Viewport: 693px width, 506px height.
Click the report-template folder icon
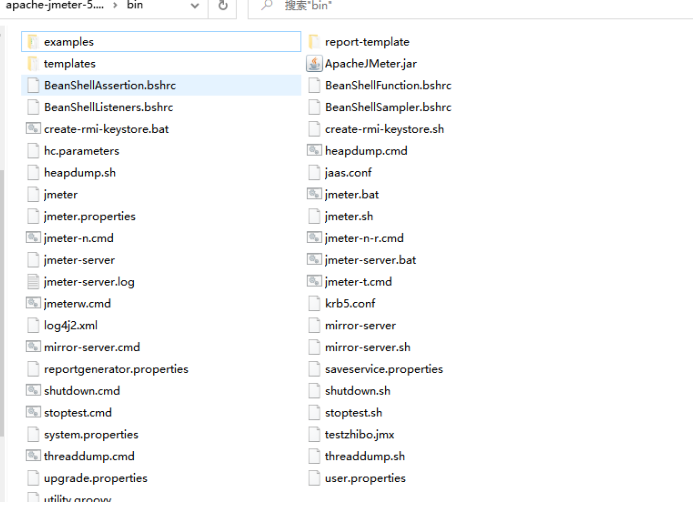tap(314, 42)
